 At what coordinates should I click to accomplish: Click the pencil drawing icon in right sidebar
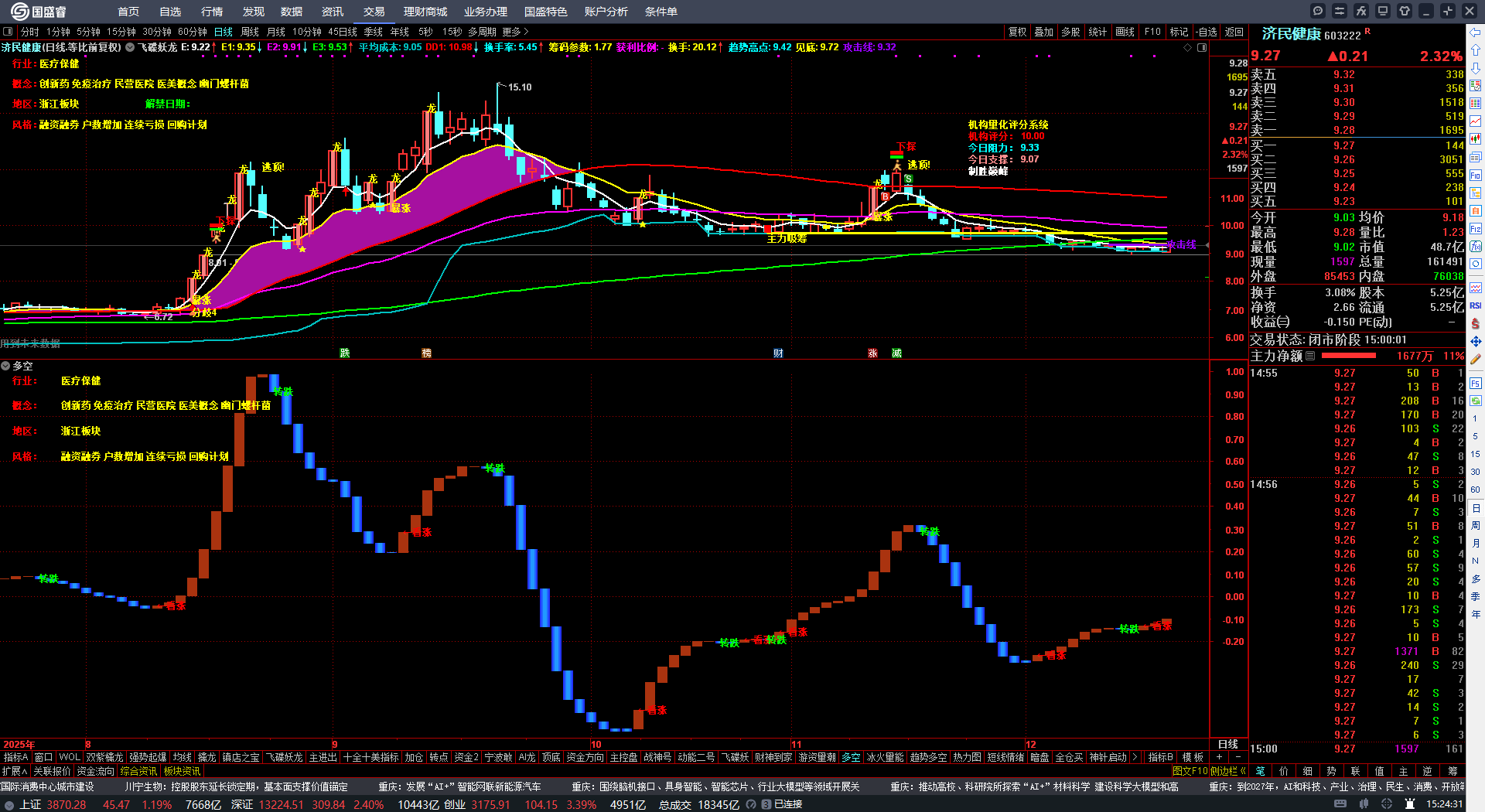pos(1476,359)
